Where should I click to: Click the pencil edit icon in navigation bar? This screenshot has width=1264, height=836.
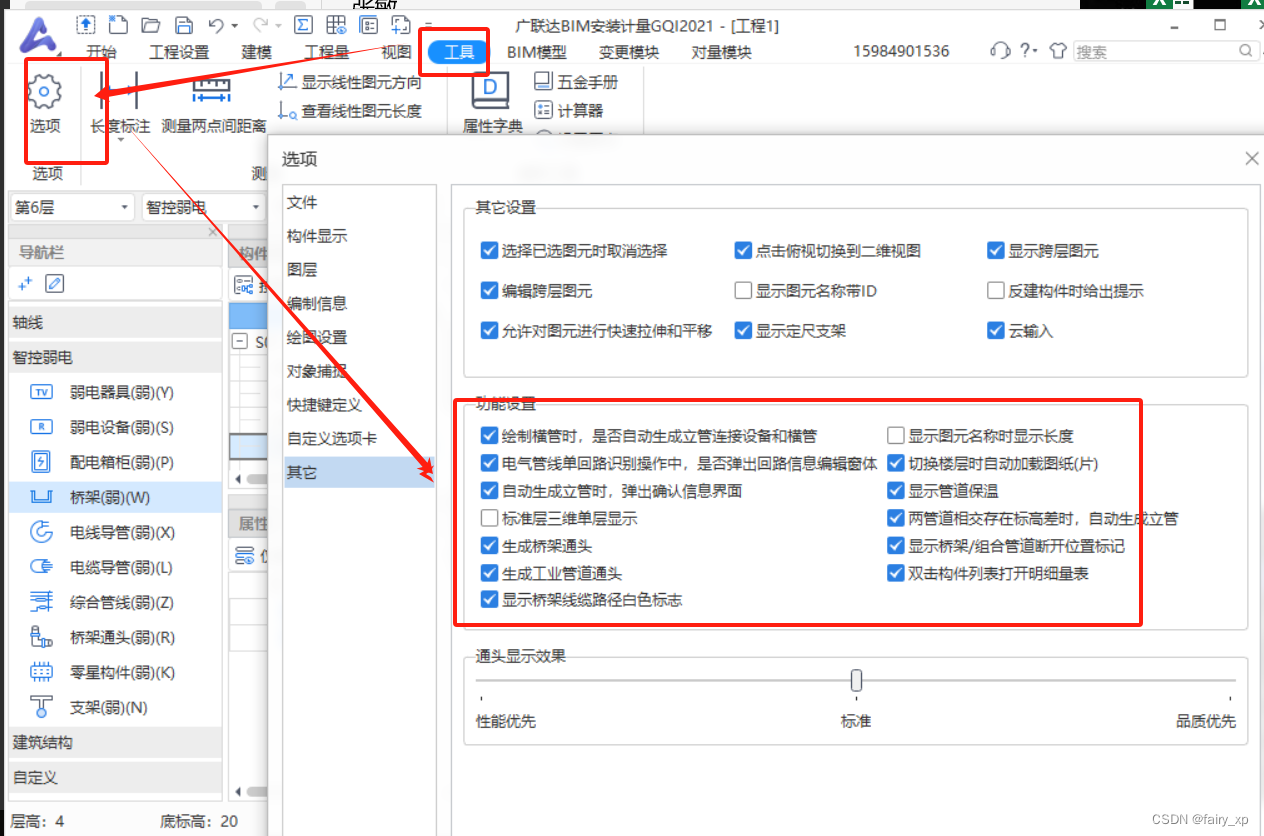click(55, 284)
